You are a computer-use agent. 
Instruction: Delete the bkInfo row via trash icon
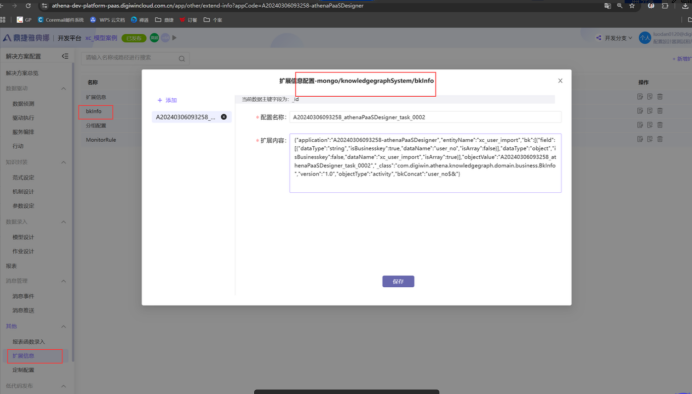pyautogui.click(x=660, y=111)
